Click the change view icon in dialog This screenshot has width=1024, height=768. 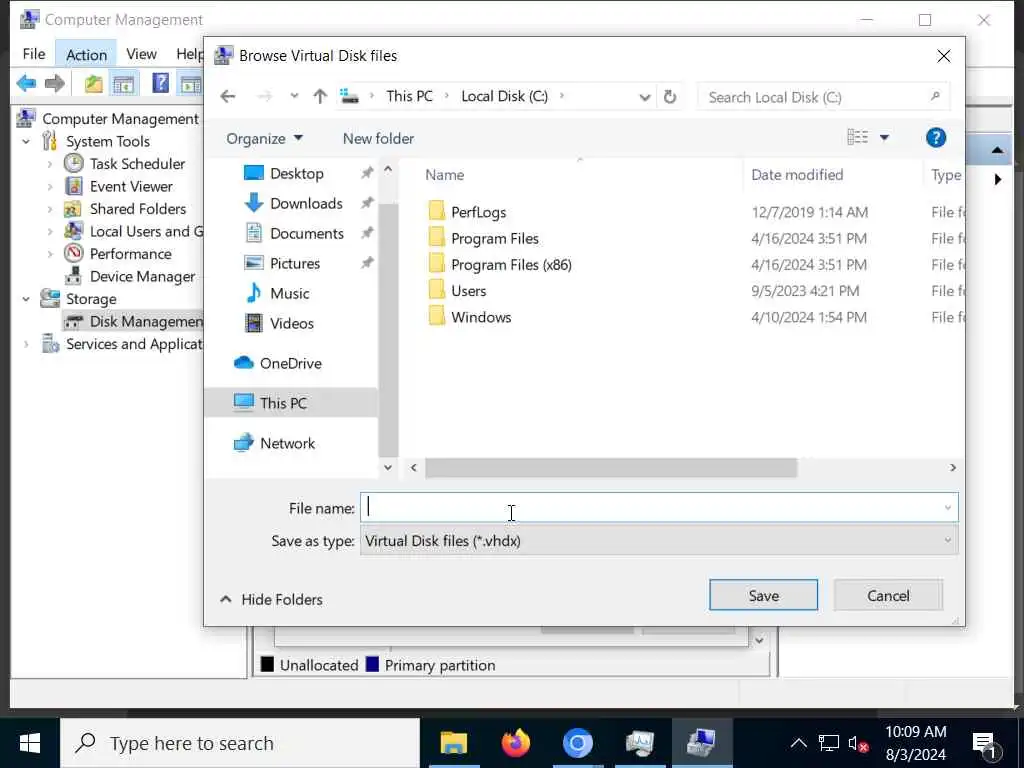pos(857,137)
